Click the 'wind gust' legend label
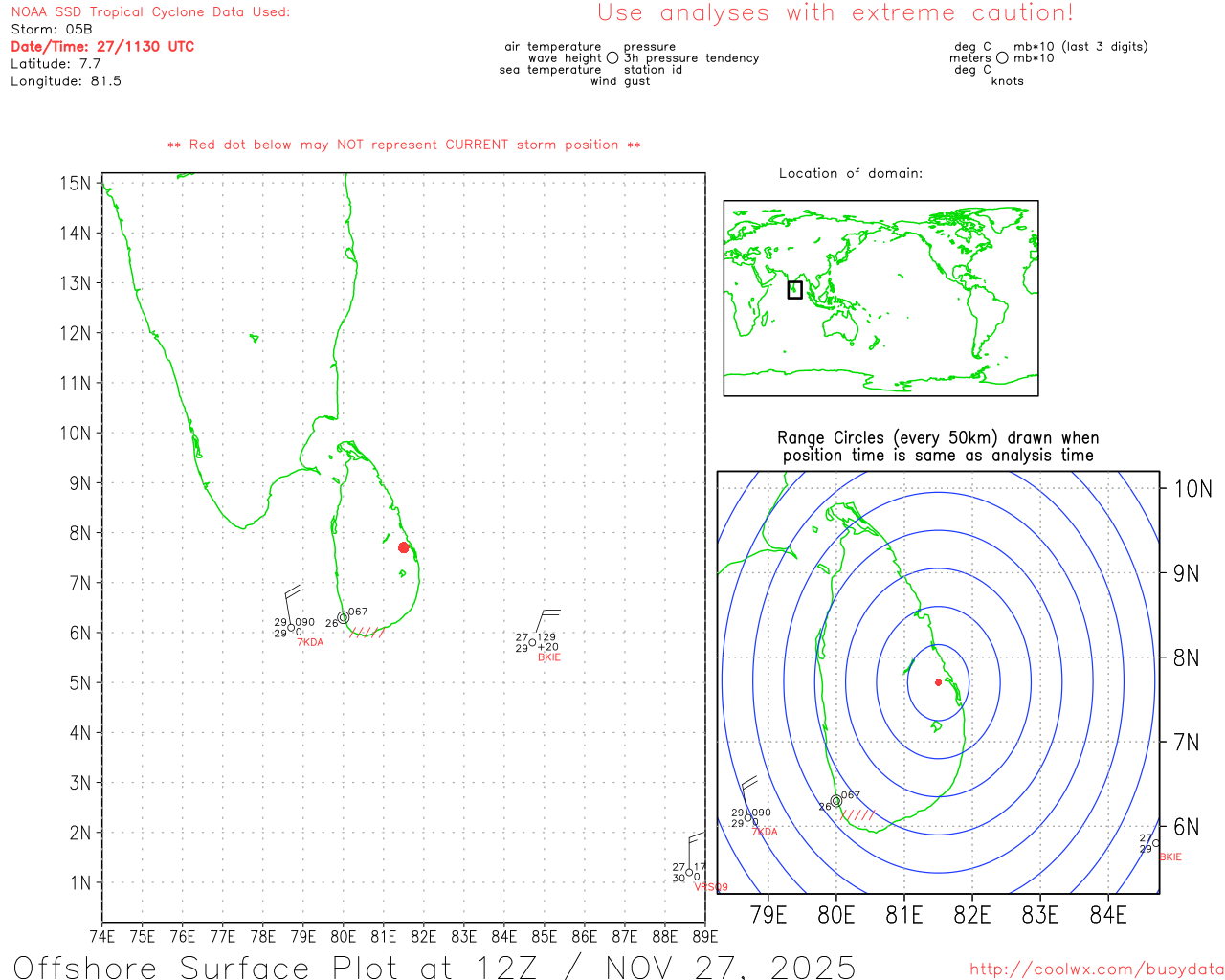The image size is (1225, 980). coord(620,81)
